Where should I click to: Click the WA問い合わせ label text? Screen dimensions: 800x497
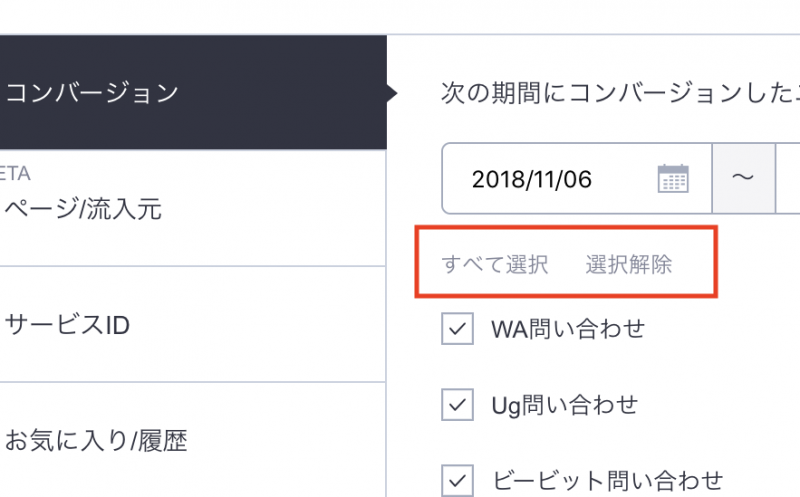tap(568, 329)
